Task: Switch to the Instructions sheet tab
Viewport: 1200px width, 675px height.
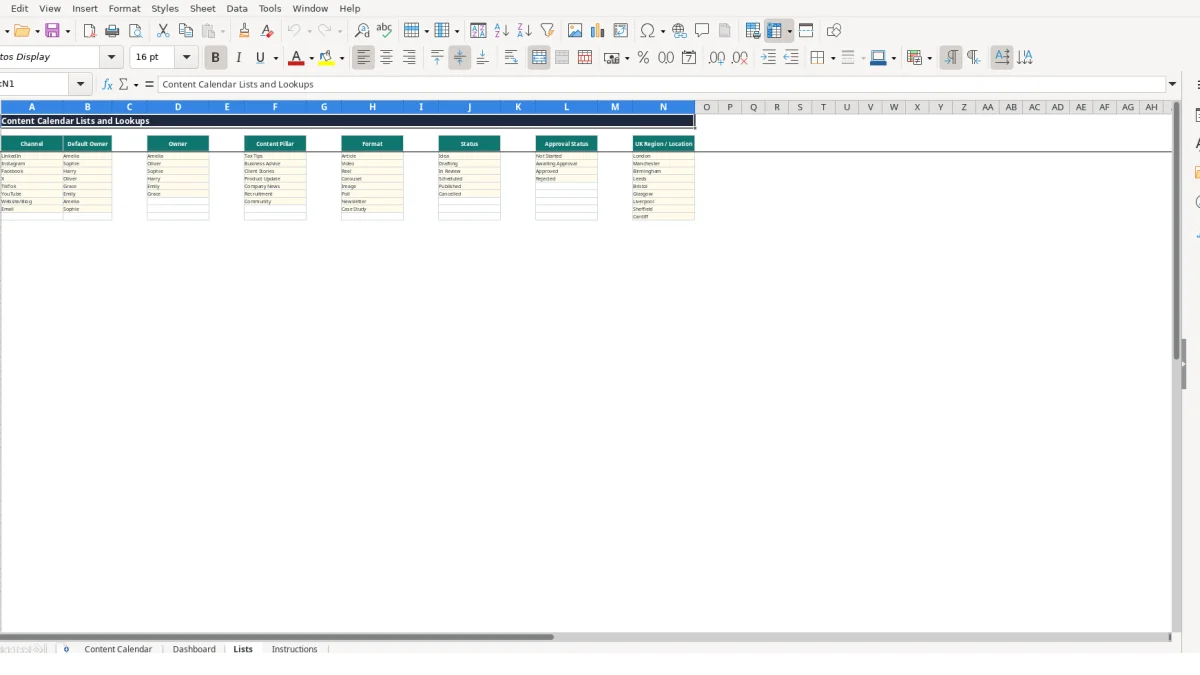Action: coord(294,649)
